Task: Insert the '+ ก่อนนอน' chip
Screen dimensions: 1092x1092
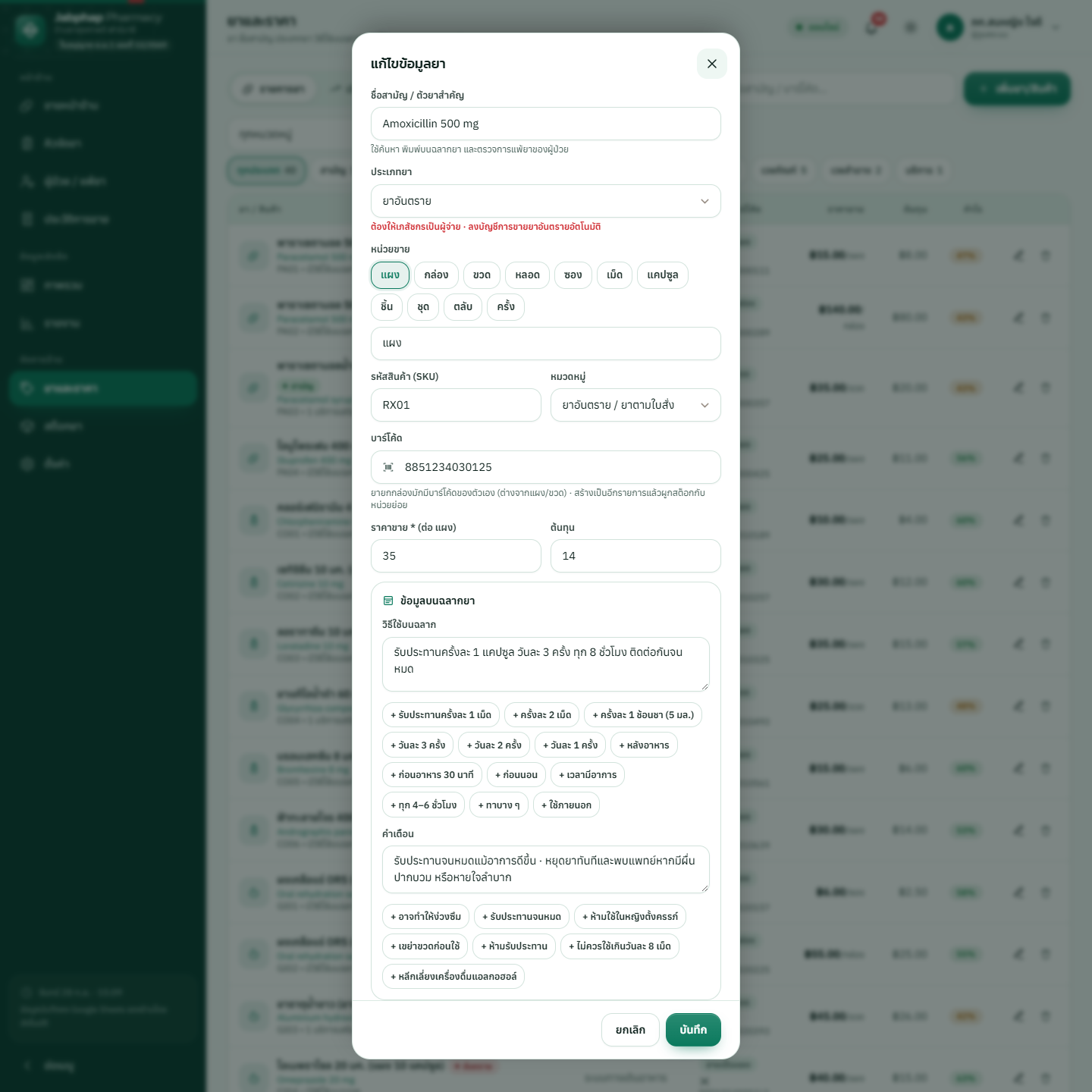Action: [516, 775]
